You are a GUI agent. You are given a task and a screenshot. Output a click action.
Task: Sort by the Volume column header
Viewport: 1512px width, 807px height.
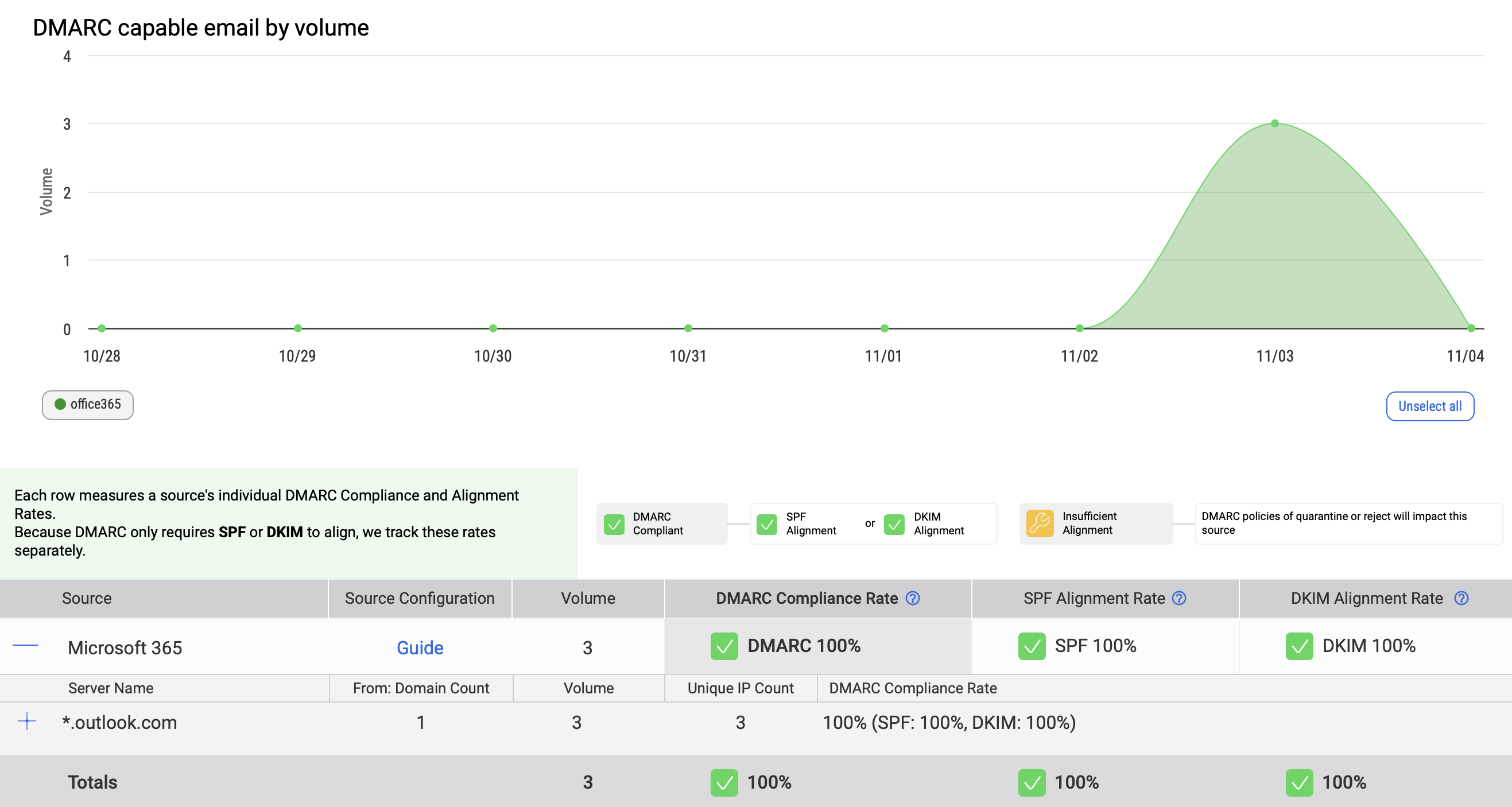point(588,598)
